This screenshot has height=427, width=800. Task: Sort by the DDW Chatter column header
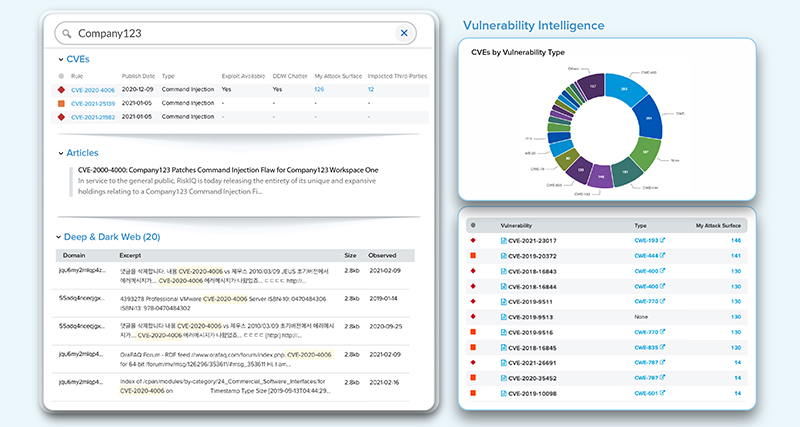290,76
